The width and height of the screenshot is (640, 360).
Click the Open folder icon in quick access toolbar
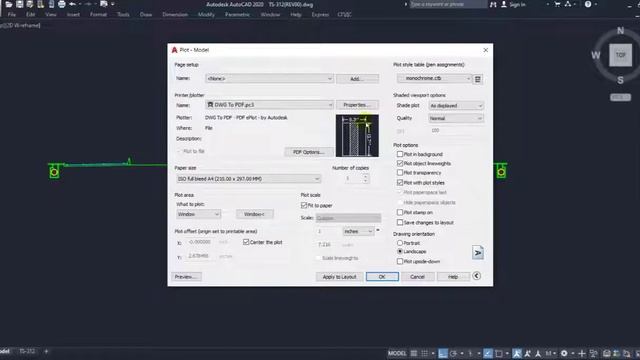tap(9, 4)
